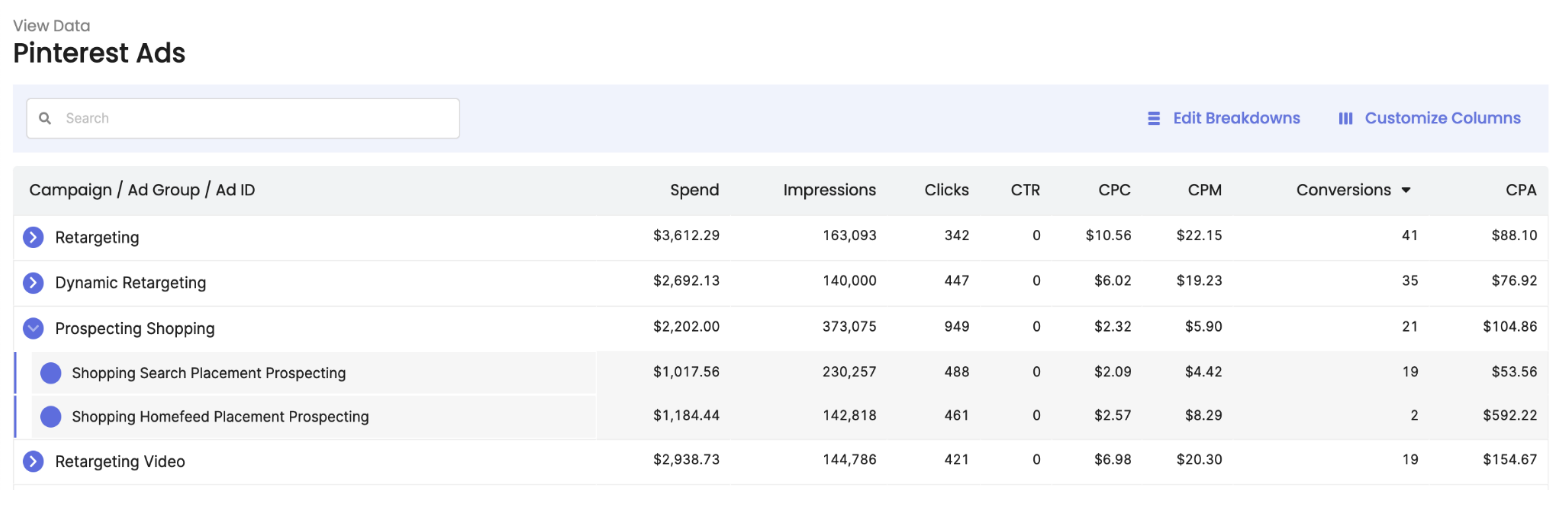Select the Retargeting Video row name
The height and width of the screenshot is (508, 1558).
[120, 461]
